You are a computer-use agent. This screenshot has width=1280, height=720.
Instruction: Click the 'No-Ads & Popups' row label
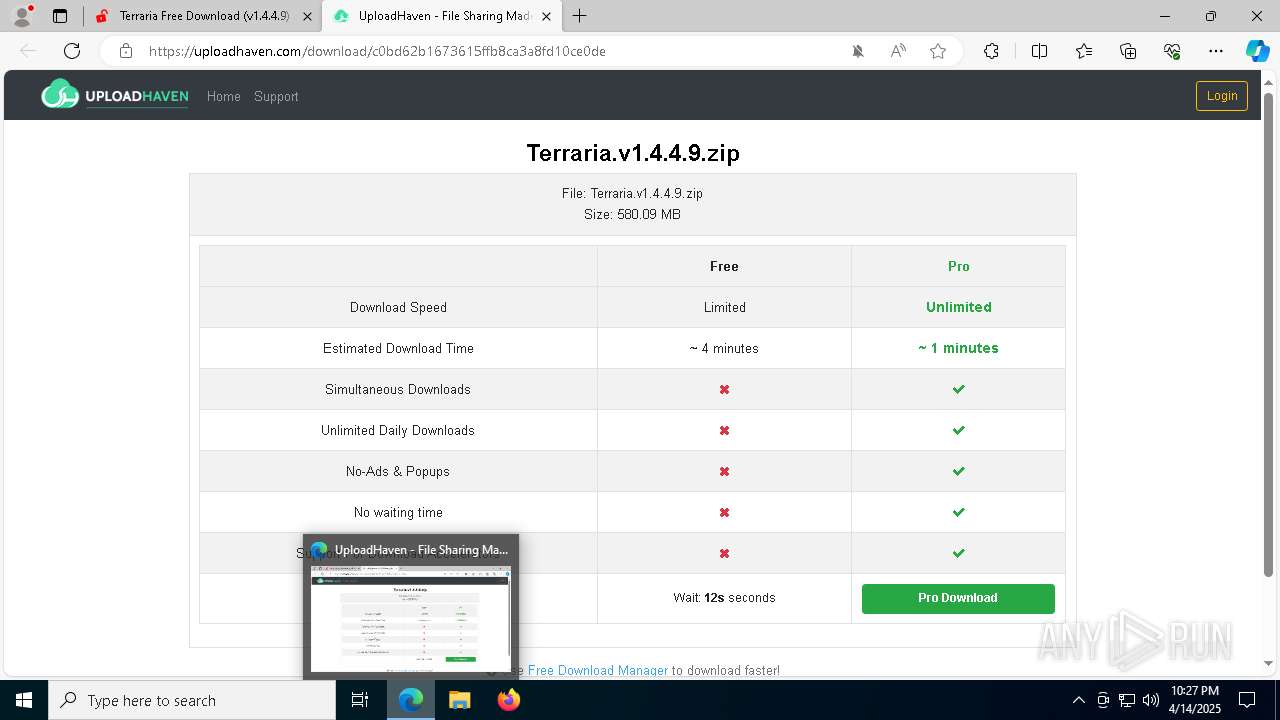point(398,471)
